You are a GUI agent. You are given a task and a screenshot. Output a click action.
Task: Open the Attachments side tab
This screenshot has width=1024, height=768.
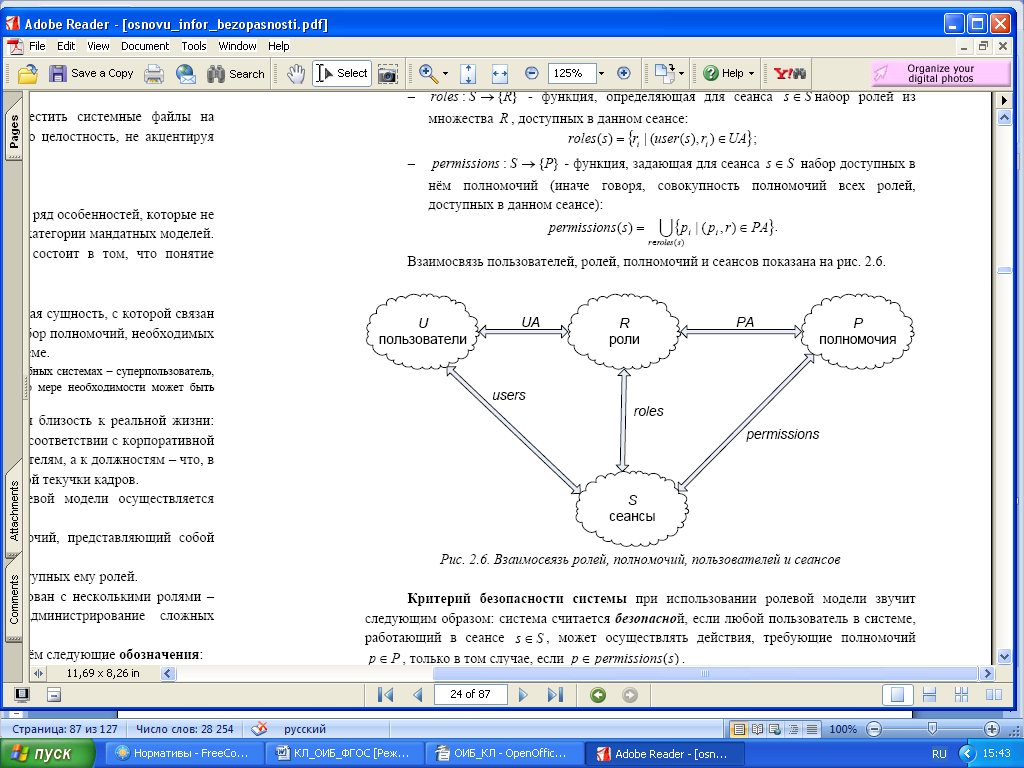(x=14, y=511)
